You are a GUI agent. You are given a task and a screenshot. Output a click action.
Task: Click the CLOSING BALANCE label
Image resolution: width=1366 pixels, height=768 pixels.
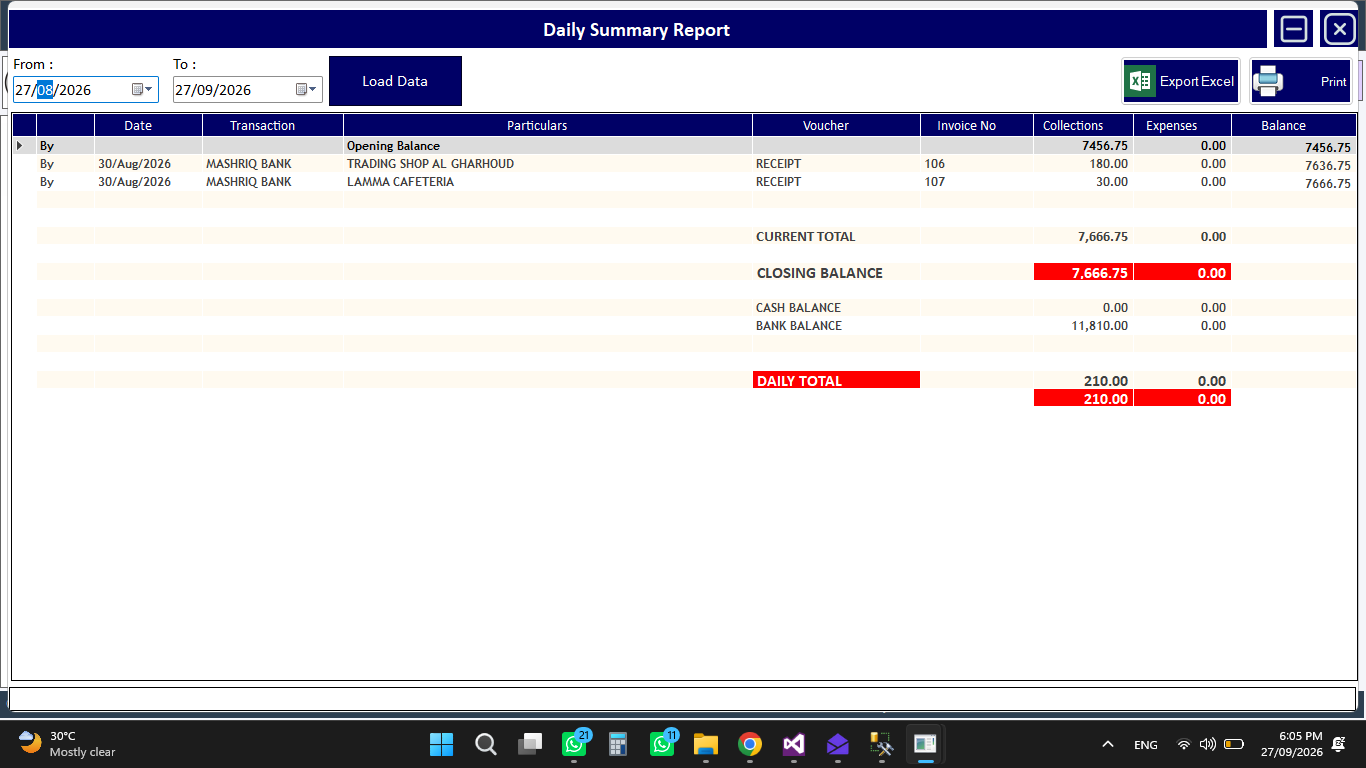[820, 273]
